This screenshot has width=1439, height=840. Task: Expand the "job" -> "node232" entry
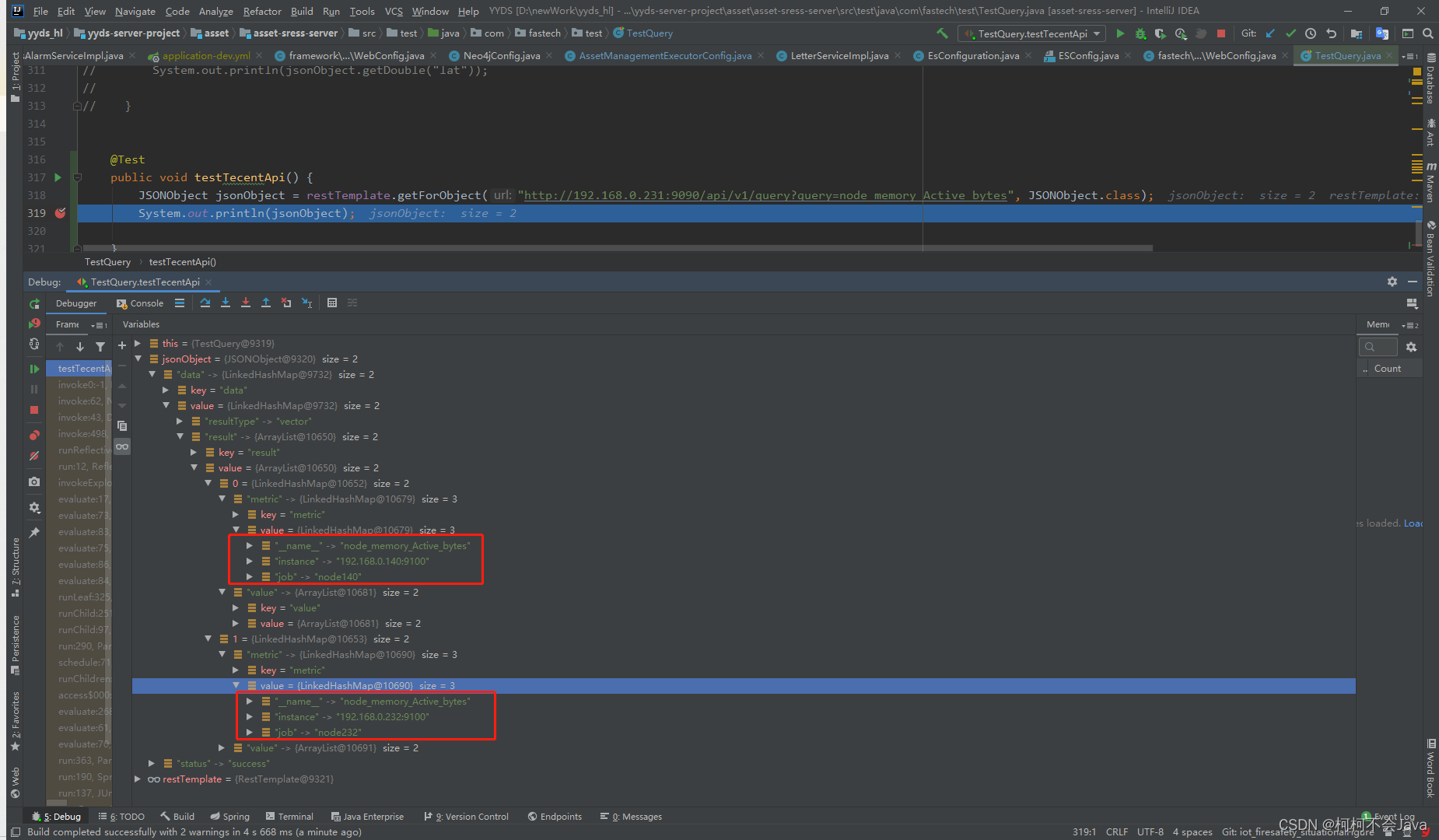[250, 732]
